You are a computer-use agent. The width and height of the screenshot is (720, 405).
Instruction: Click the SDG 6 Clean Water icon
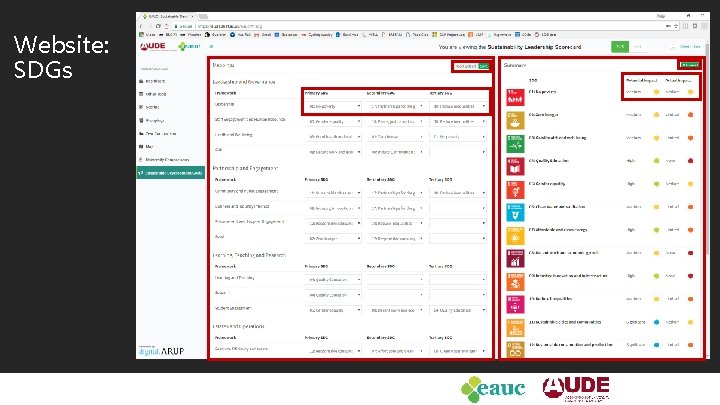click(x=515, y=212)
